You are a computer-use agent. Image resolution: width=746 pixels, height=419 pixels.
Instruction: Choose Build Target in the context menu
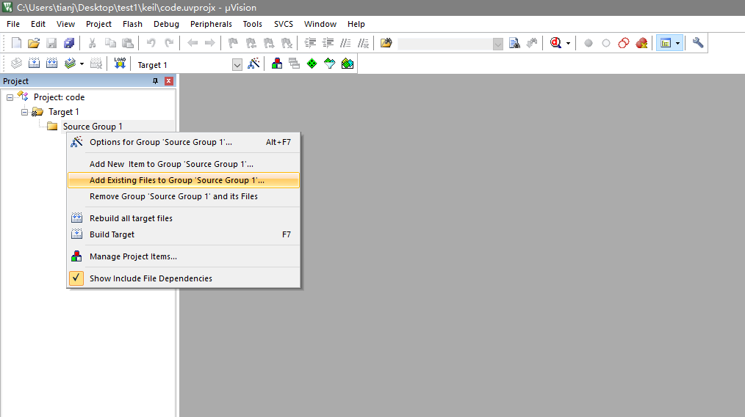tap(112, 234)
